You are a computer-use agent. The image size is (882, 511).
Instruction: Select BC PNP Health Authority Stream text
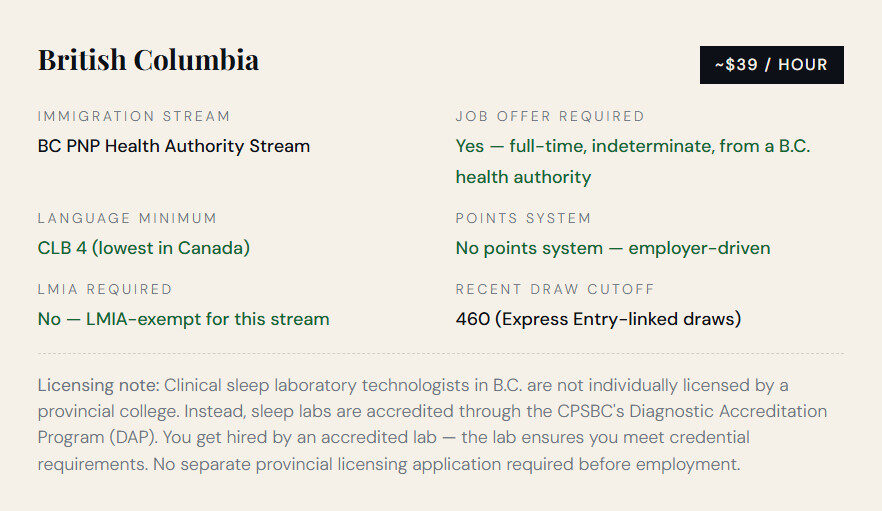coord(174,146)
